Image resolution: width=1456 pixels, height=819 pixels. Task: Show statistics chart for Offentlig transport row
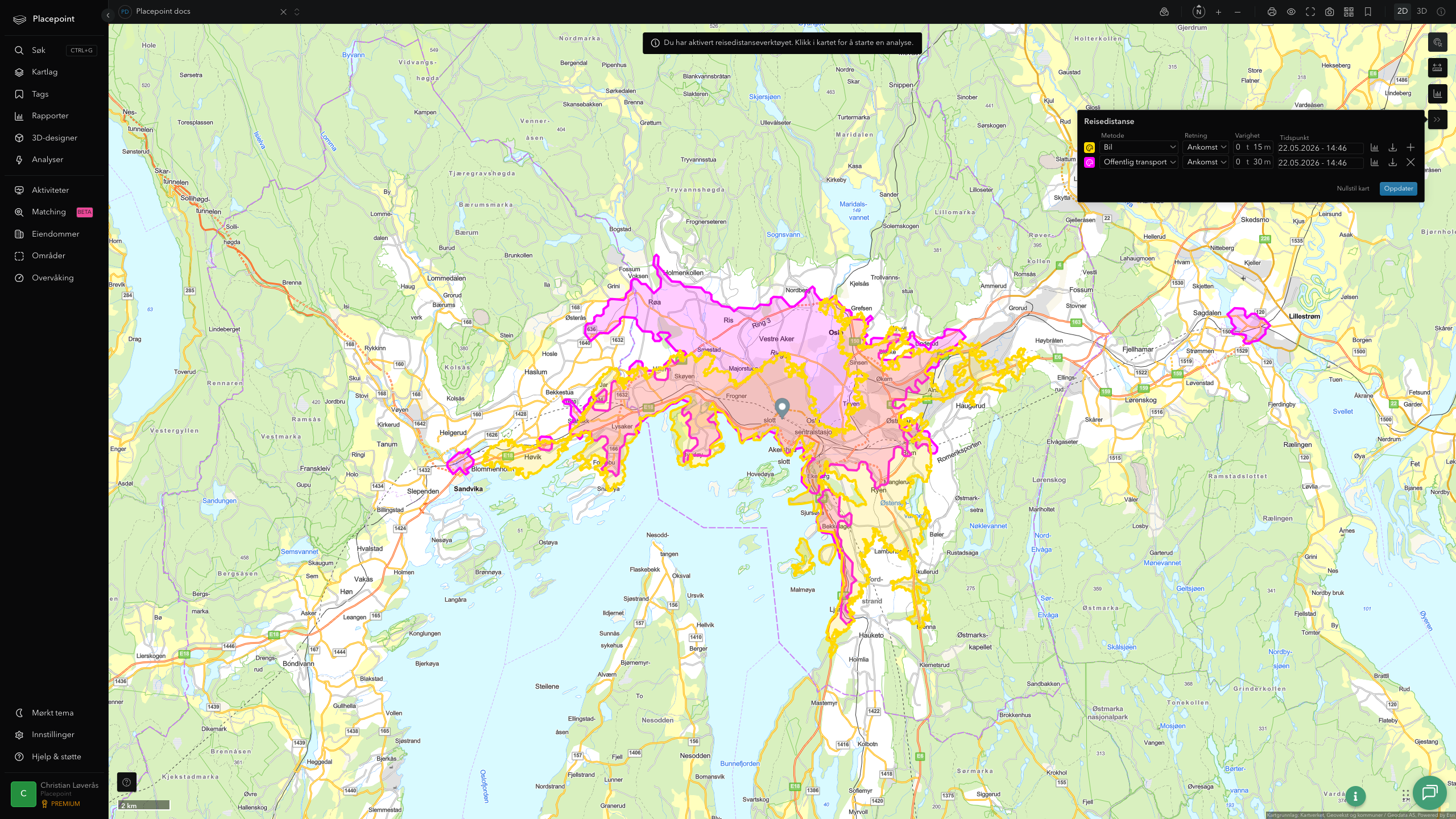click(1375, 163)
